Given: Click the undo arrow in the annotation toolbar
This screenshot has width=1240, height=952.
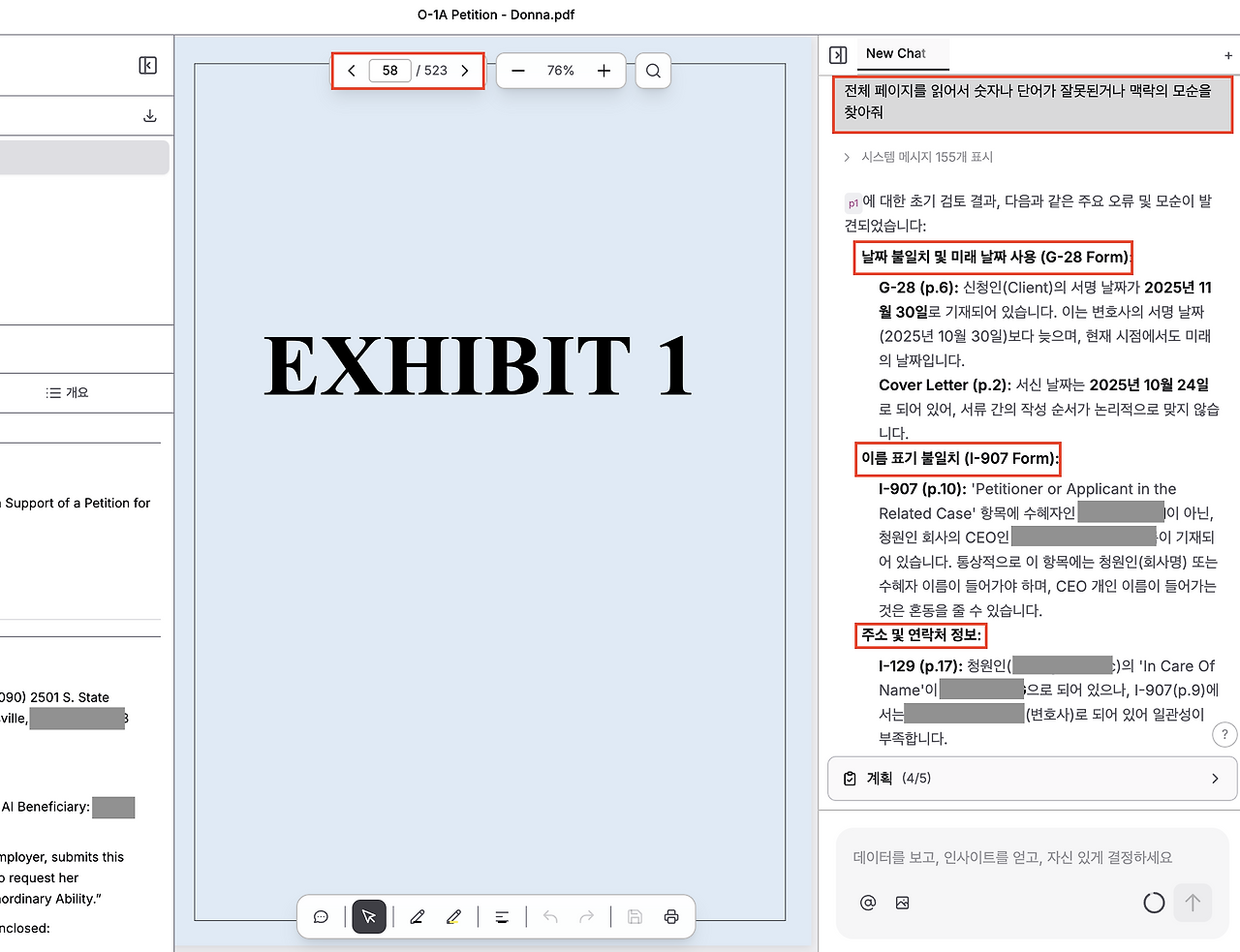Looking at the screenshot, I should point(549,916).
